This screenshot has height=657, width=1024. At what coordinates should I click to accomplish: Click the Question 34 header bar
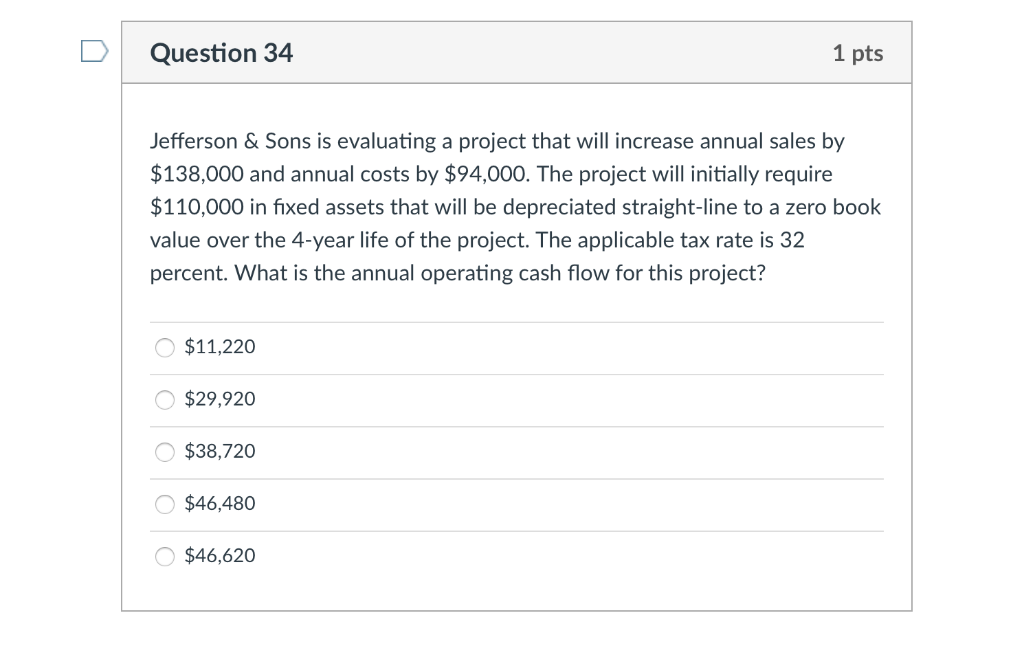point(516,53)
